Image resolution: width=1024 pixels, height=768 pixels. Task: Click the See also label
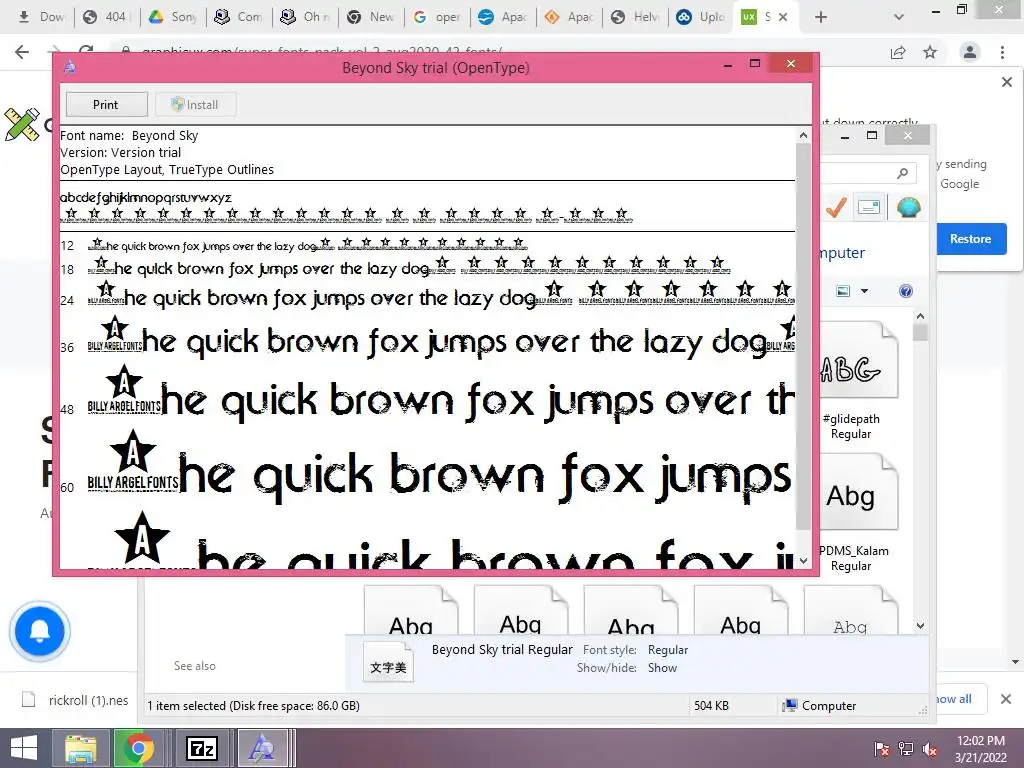coord(195,665)
